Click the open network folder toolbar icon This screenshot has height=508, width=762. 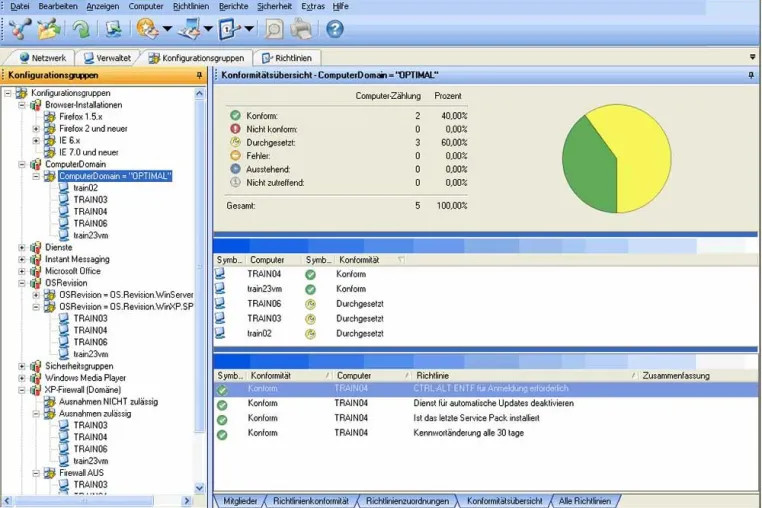coord(49,29)
